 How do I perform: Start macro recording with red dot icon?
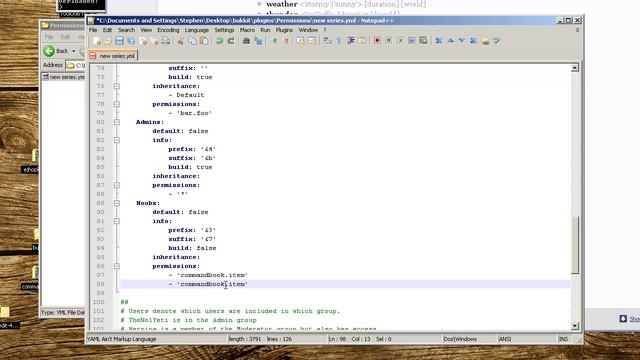377,41
